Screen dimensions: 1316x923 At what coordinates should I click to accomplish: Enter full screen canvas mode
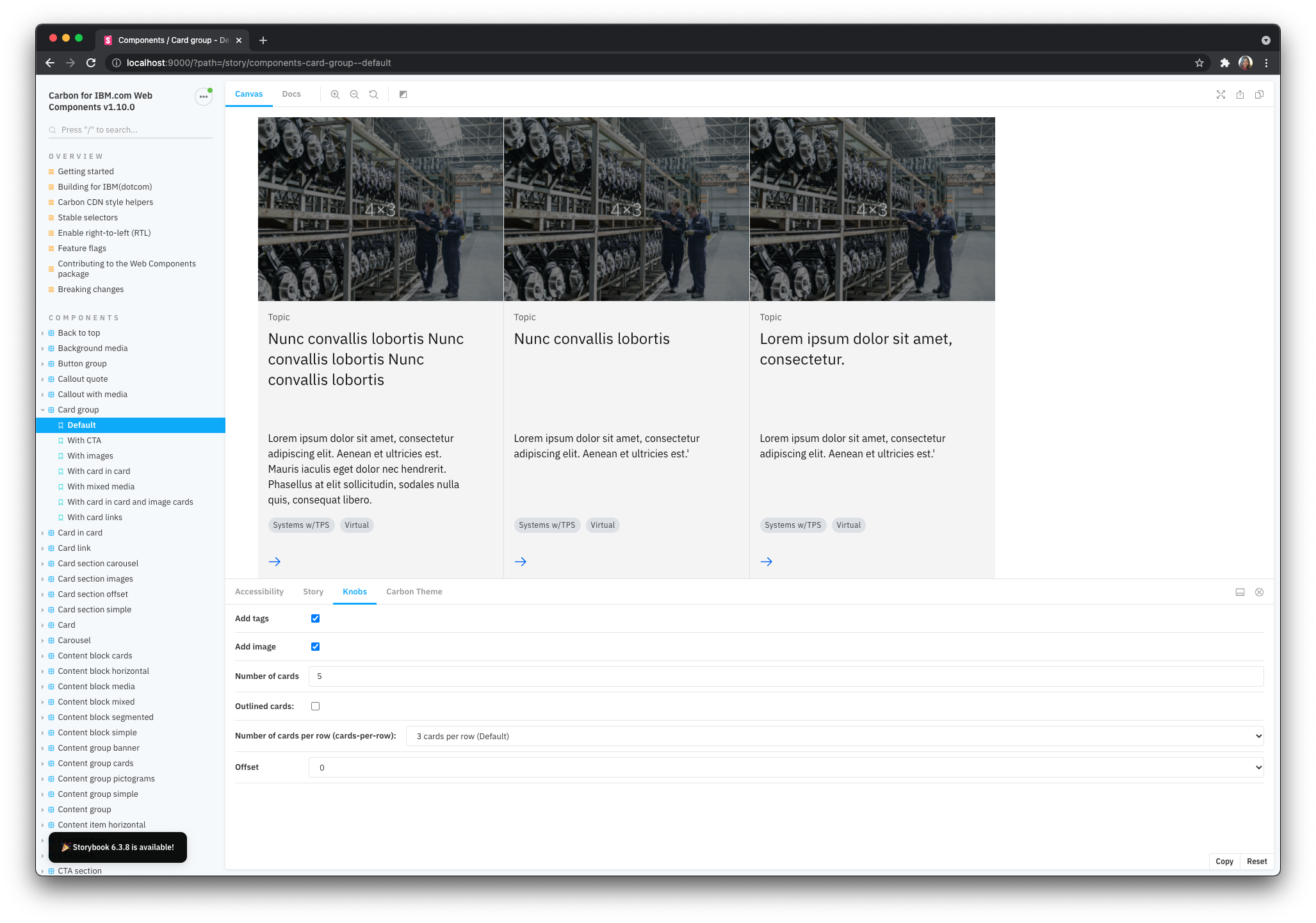[1221, 94]
